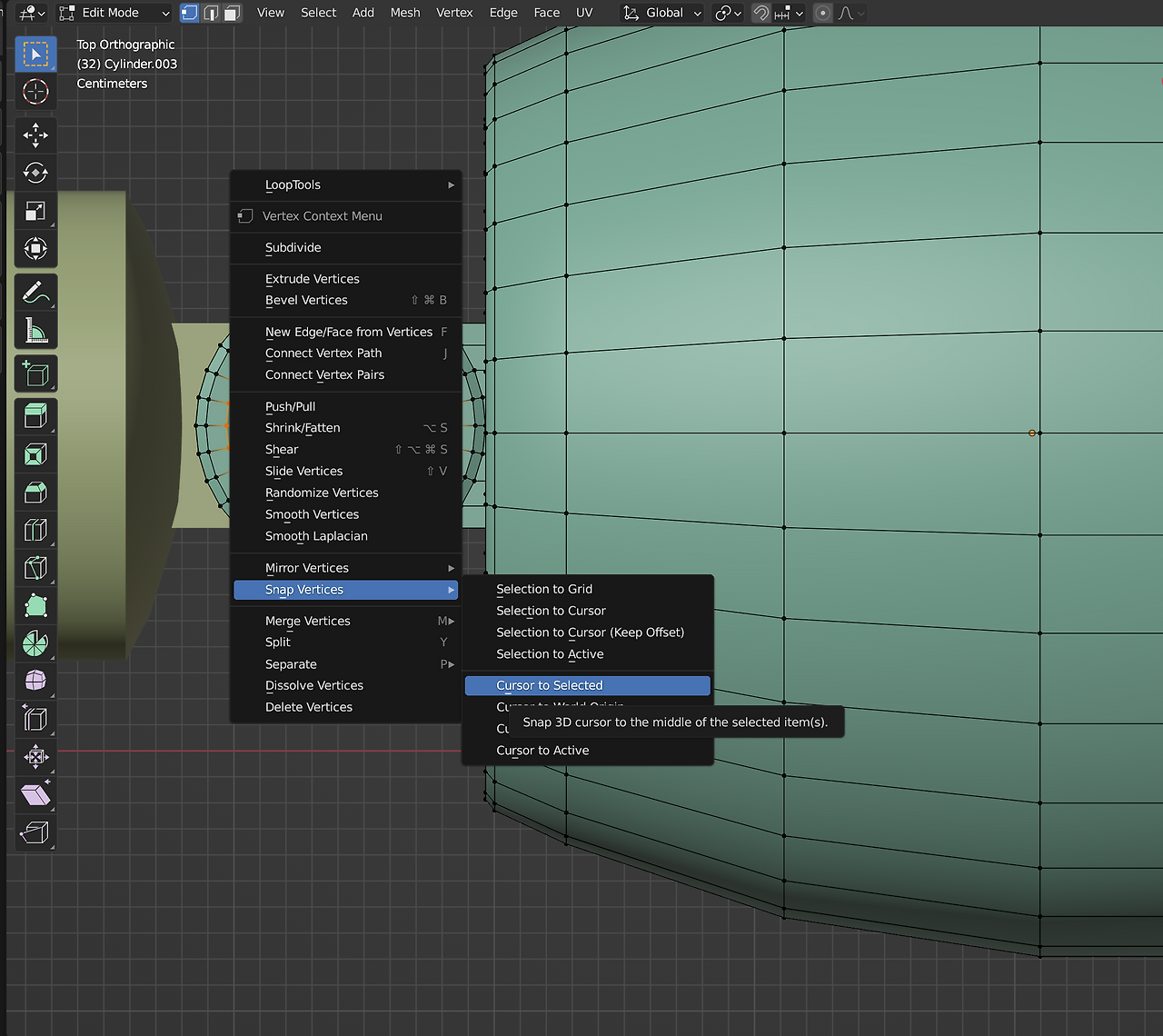Image resolution: width=1163 pixels, height=1036 pixels.
Task: Click the 3D Cursor tool
Action: pyautogui.click(x=35, y=92)
